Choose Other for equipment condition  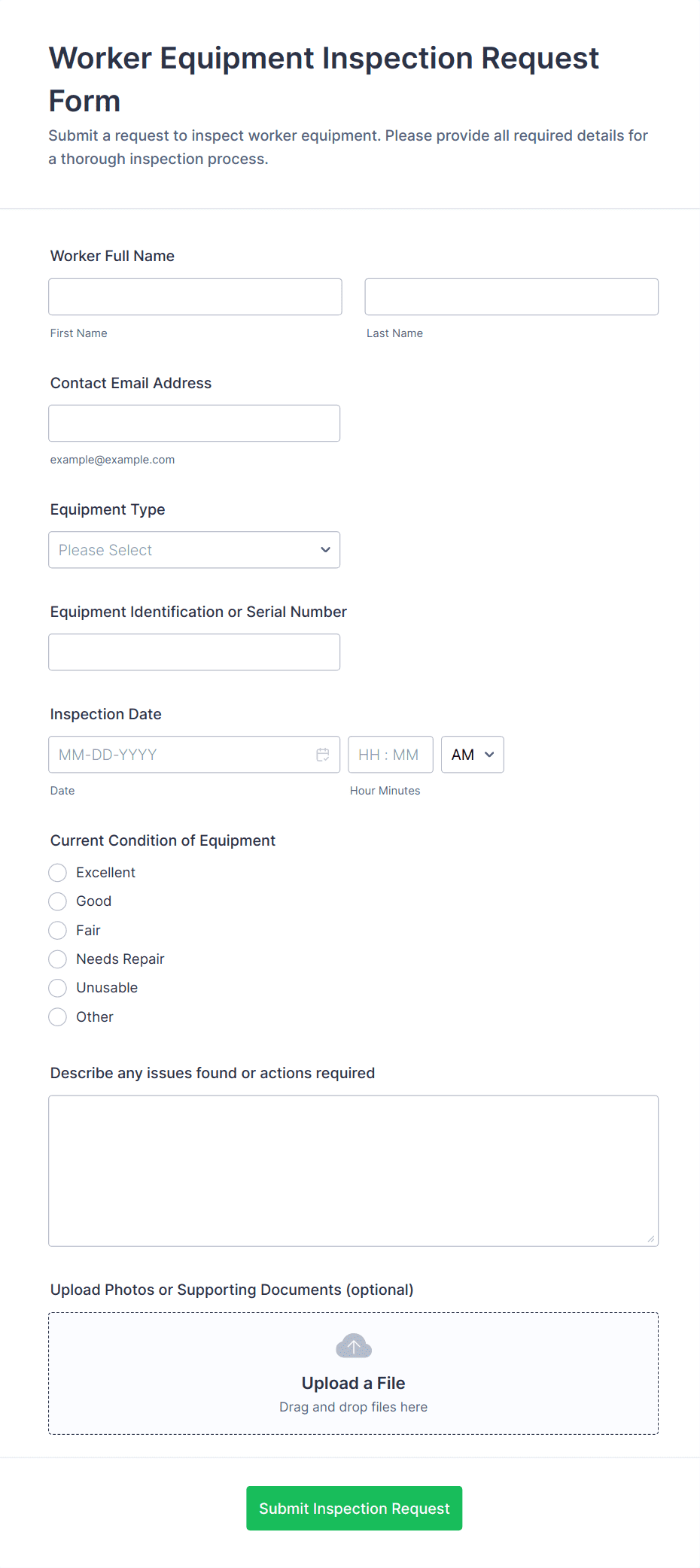pyautogui.click(x=58, y=1017)
